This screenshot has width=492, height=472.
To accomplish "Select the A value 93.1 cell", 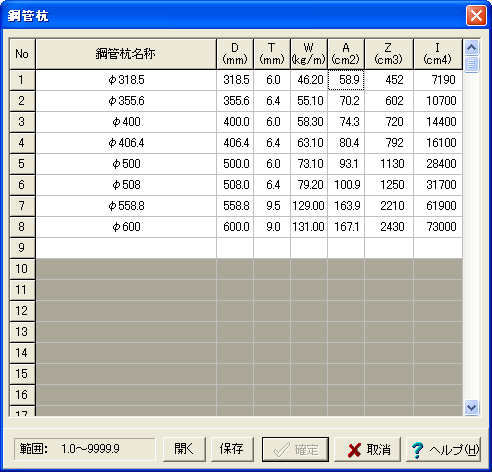I will (346, 164).
